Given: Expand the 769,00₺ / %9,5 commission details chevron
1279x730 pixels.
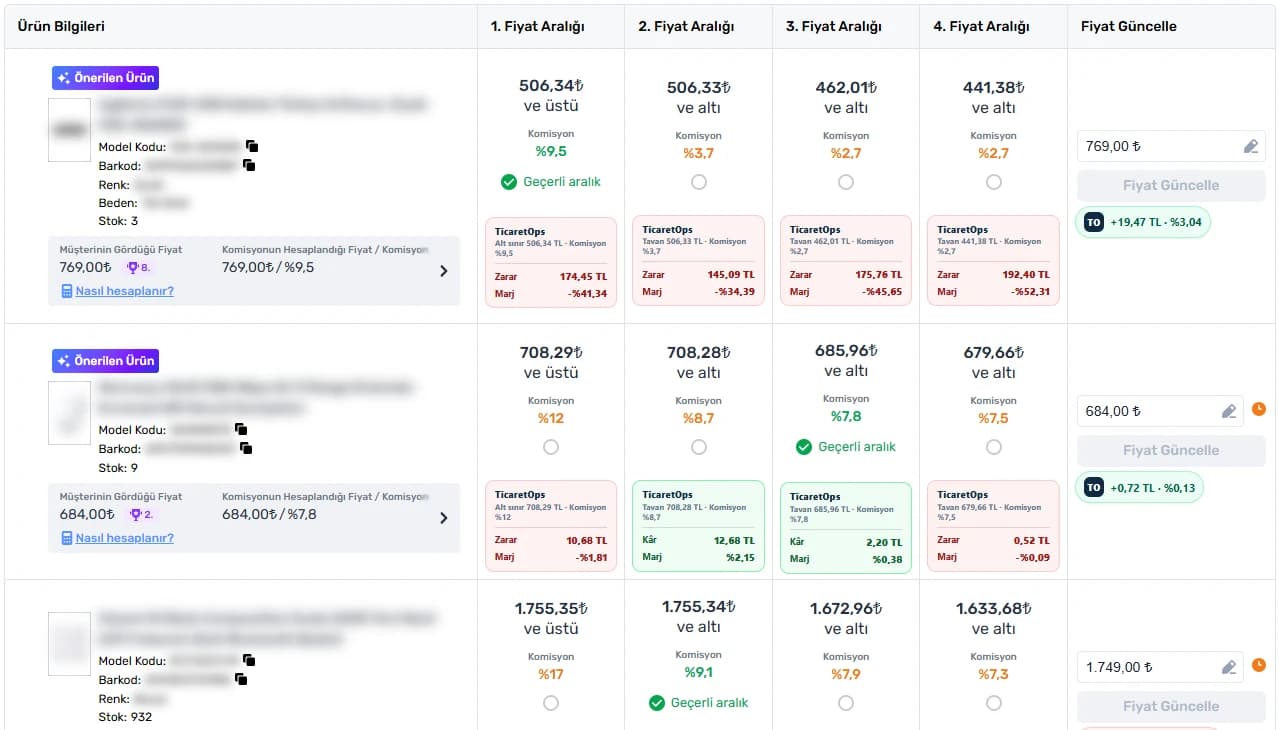Looking at the screenshot, I should (444, 271).
